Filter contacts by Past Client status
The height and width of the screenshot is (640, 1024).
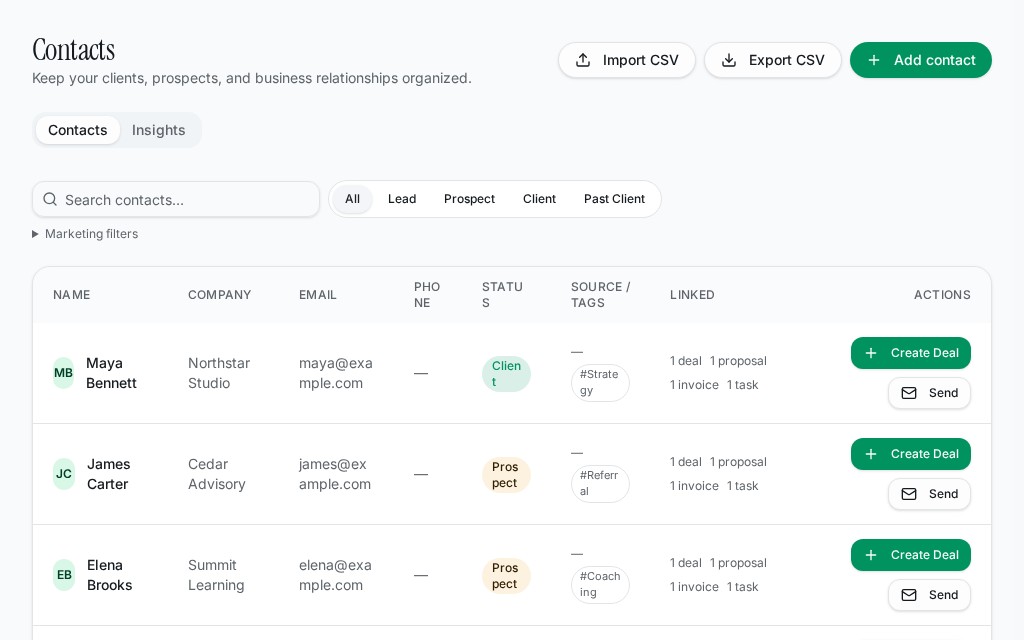(615, 199)
